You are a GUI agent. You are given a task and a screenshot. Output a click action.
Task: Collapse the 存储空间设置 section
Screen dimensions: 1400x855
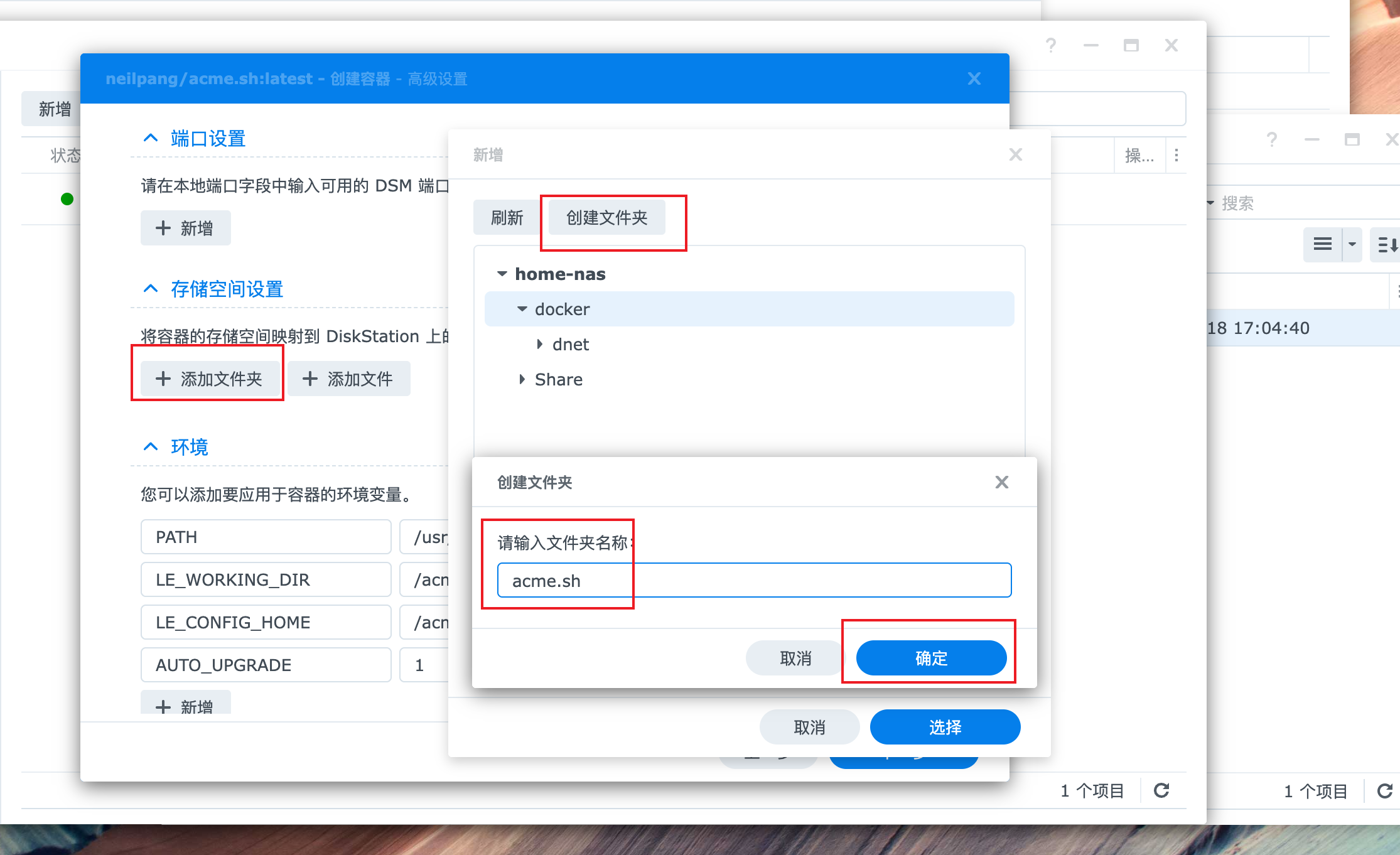click(150, 289)
